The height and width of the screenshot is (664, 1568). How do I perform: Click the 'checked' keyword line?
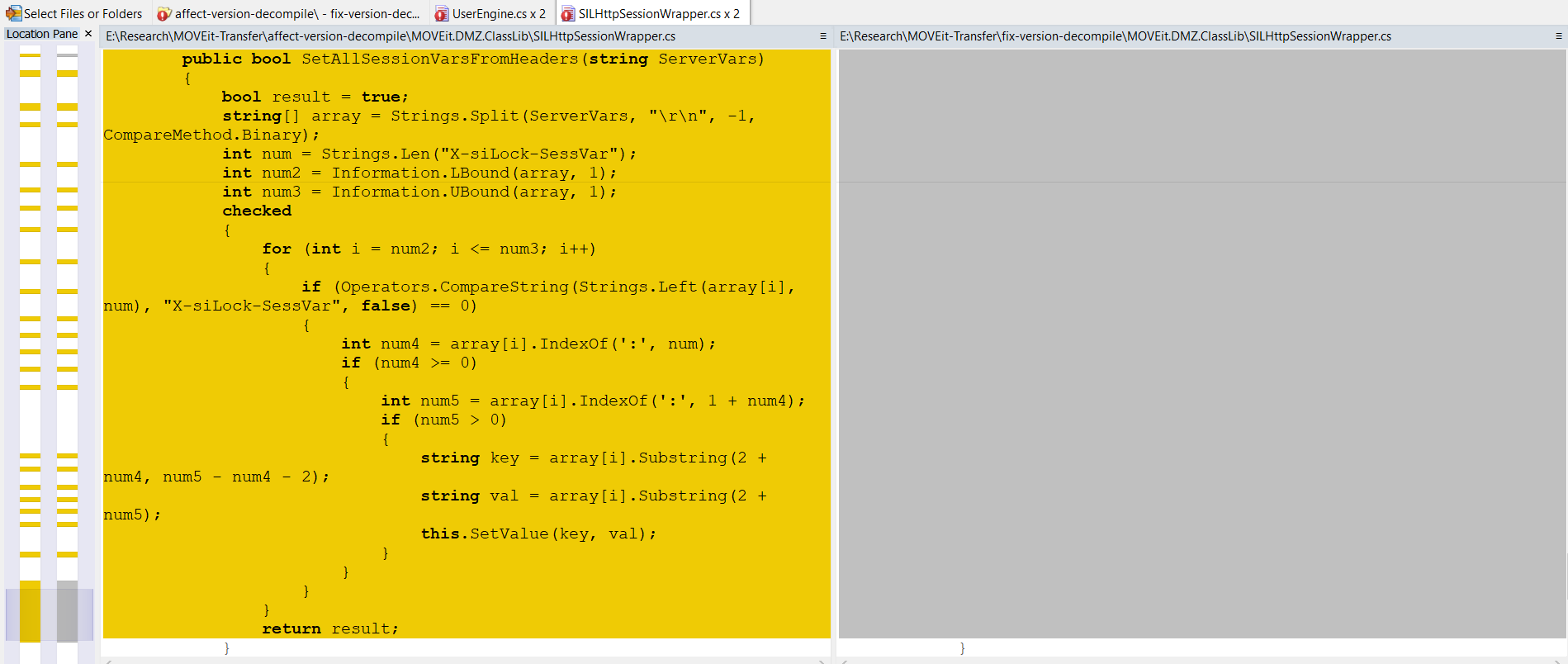click(x=257, y=211)
